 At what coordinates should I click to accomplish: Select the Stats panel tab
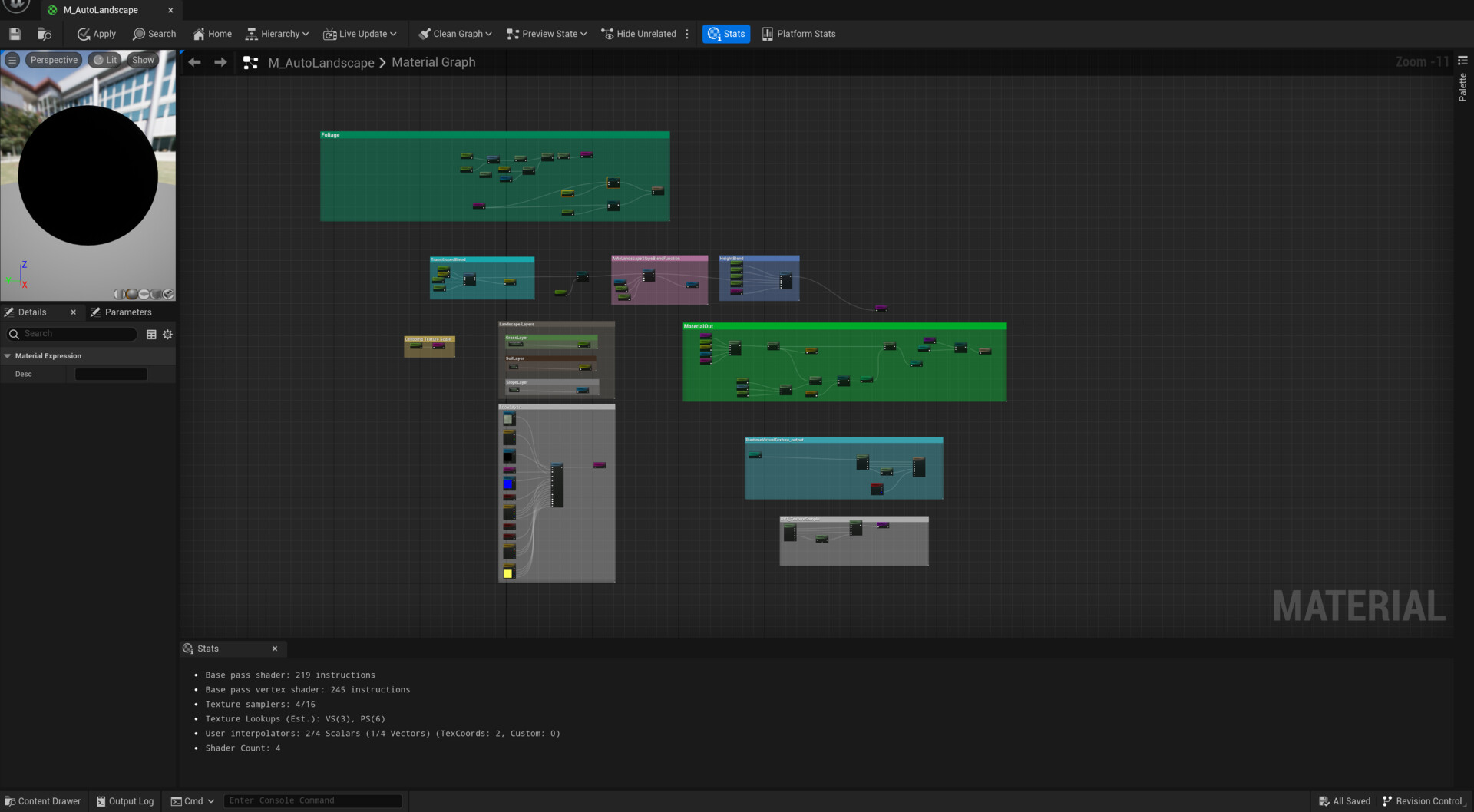click(207, 649)
